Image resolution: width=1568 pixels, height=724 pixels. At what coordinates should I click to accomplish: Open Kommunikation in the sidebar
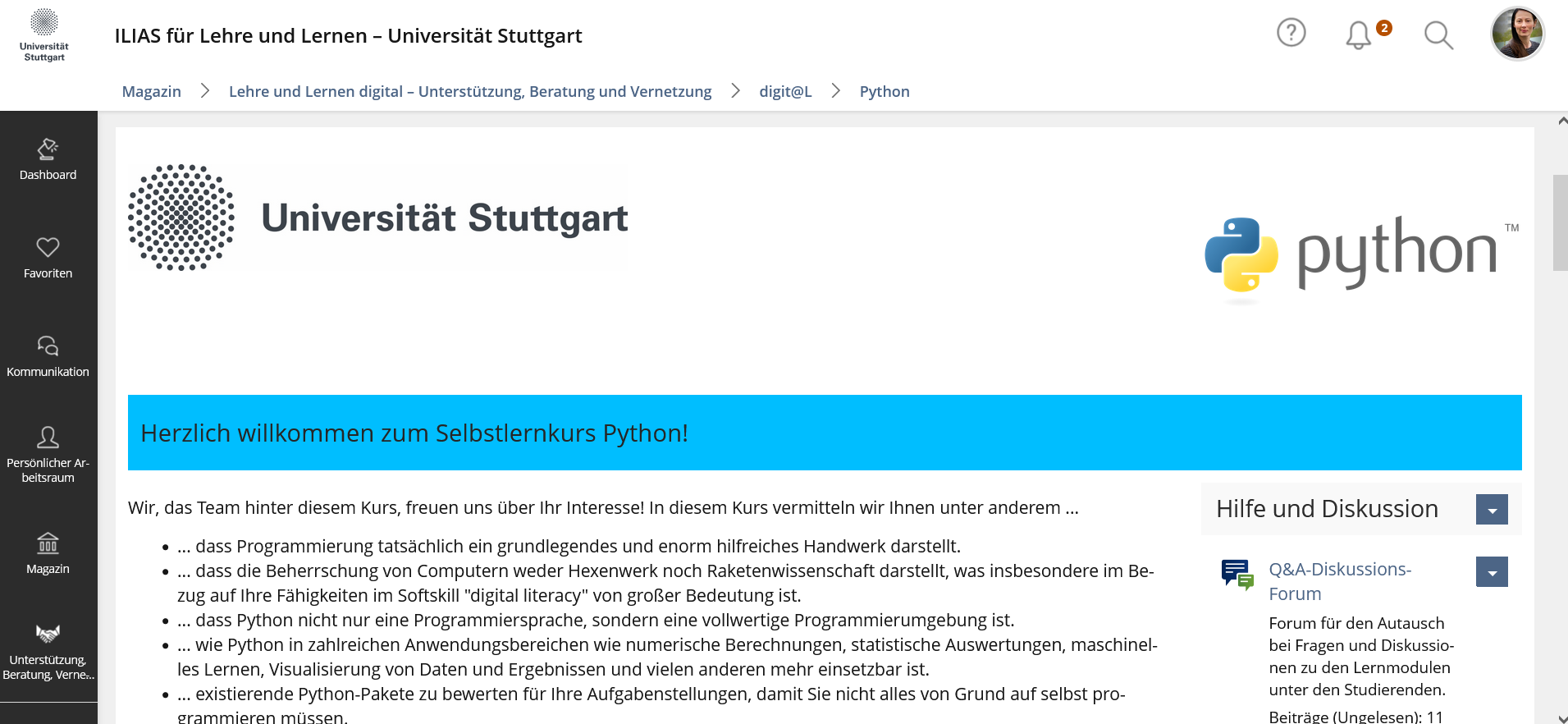tap(48, 357)
